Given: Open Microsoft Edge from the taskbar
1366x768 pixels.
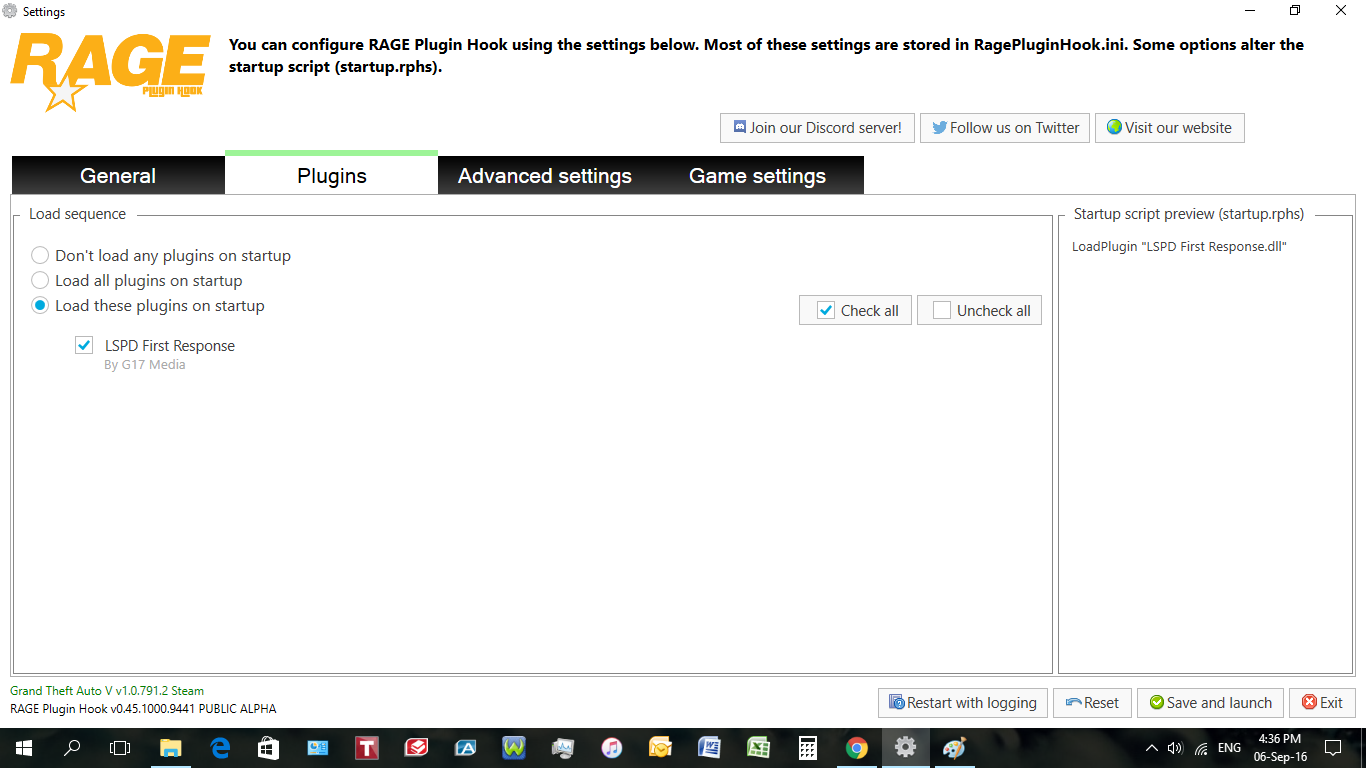Looking at the screenshot, I should pyautogui.click(x=220, y=748).
